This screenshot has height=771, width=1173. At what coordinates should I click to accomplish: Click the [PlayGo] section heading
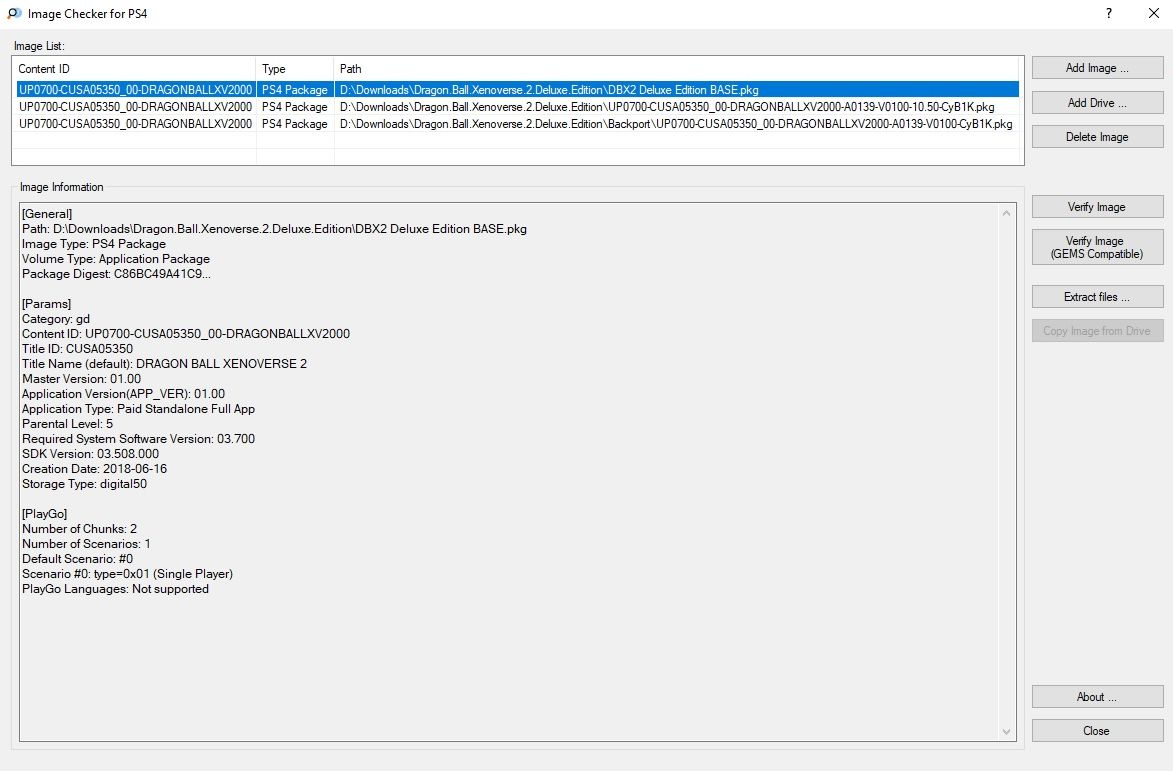point(45,514)
